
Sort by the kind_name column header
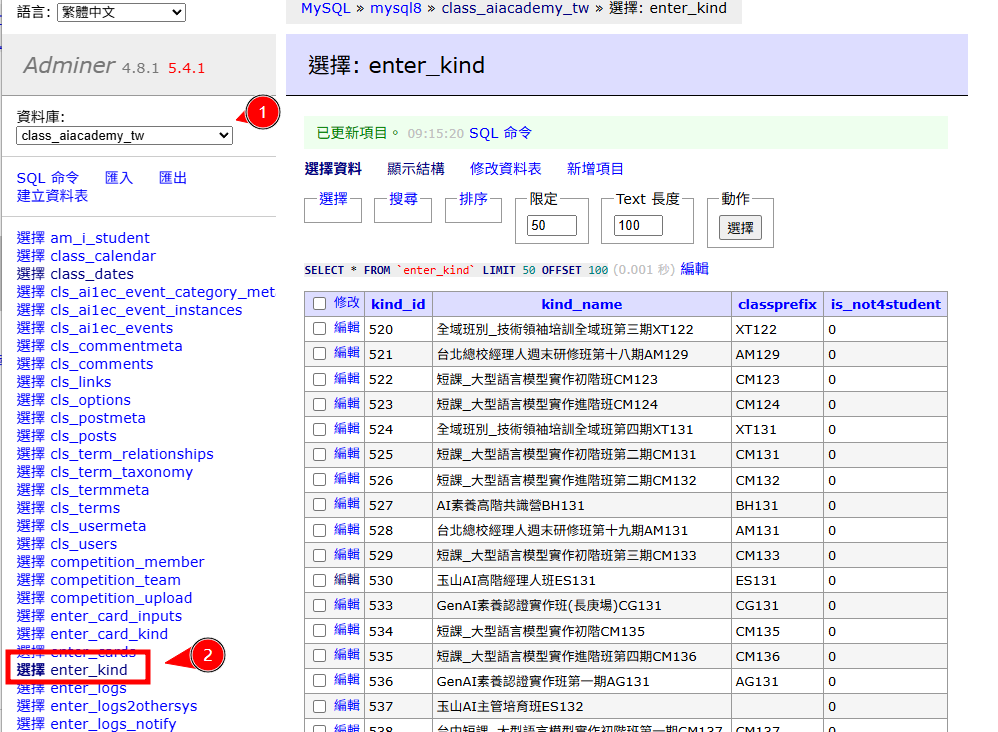(581, 304)
